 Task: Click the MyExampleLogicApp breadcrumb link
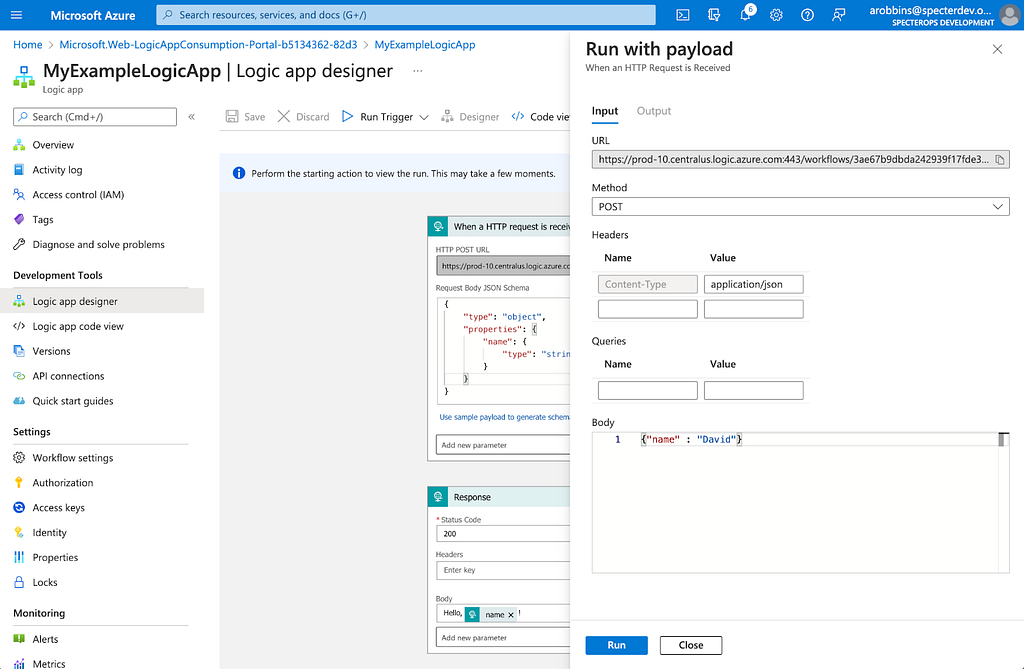coord(424,44)
